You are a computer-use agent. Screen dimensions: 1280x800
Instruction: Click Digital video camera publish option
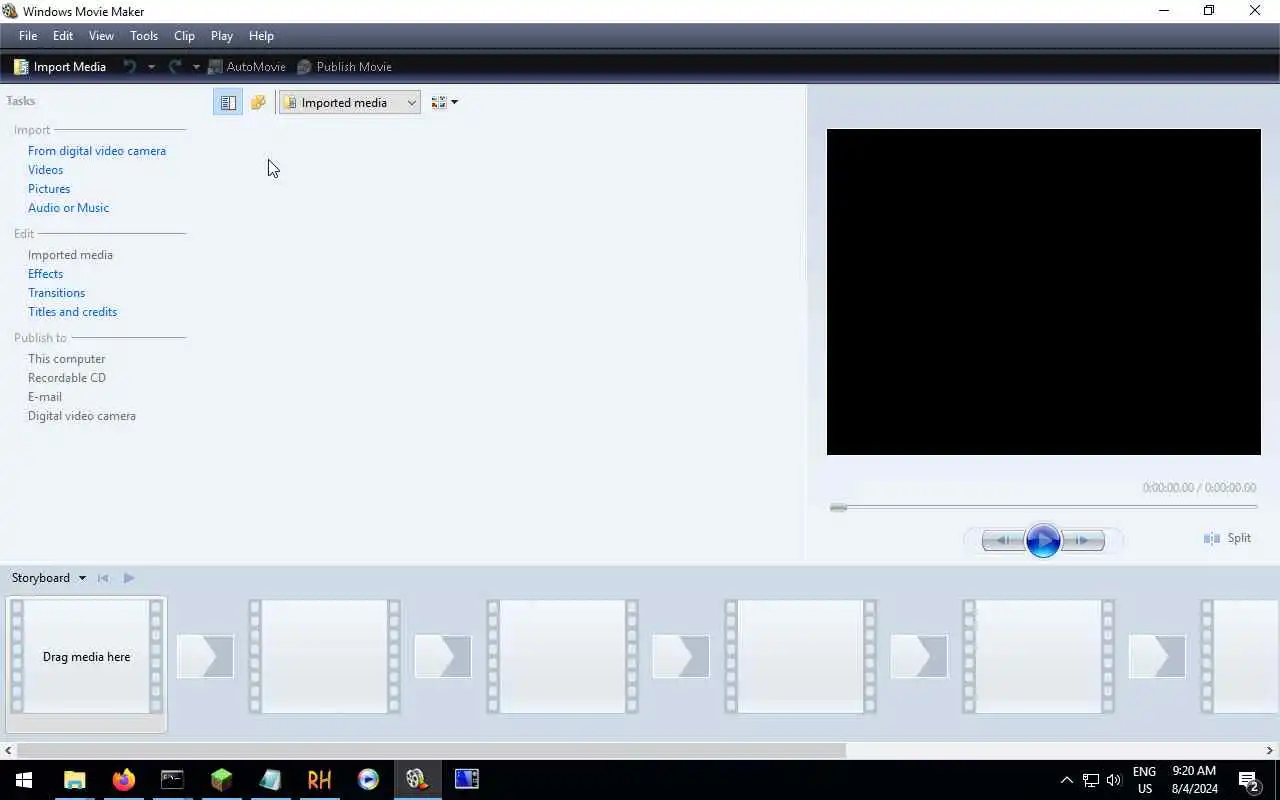(82, 416)
